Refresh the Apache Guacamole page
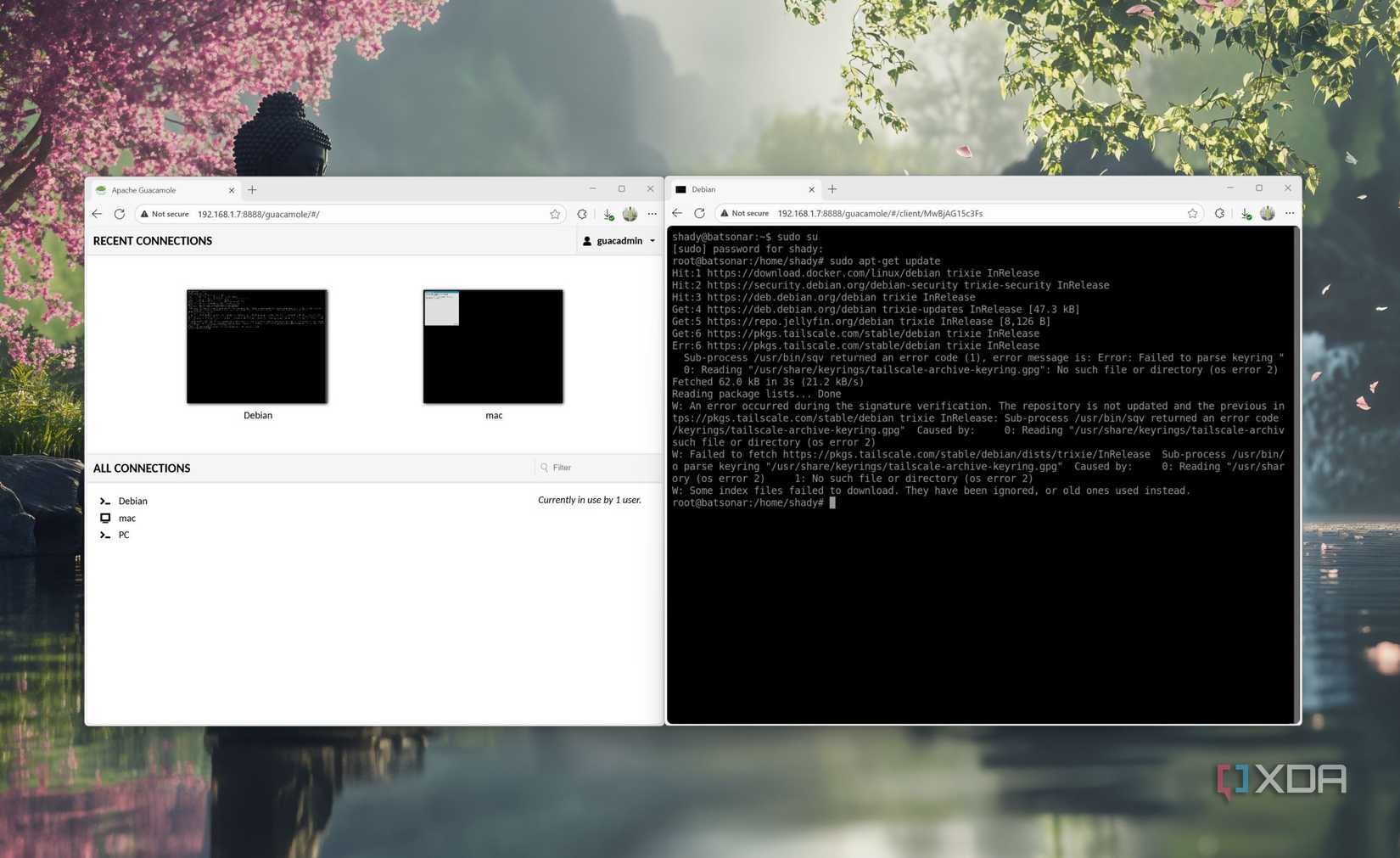This screenshot has width=1400, height=858. 120,214
